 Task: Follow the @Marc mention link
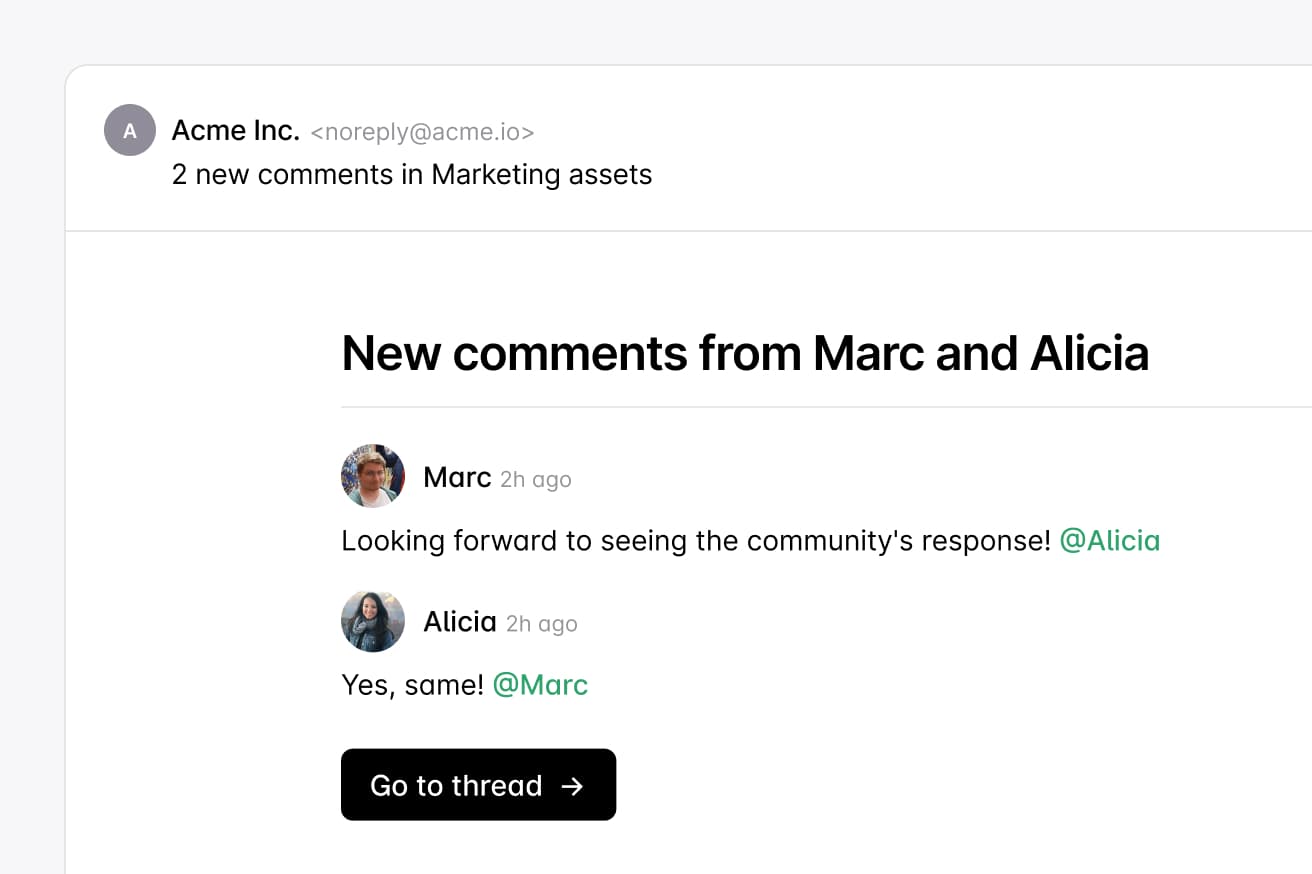pyautogui.click(x=540, y=685)
